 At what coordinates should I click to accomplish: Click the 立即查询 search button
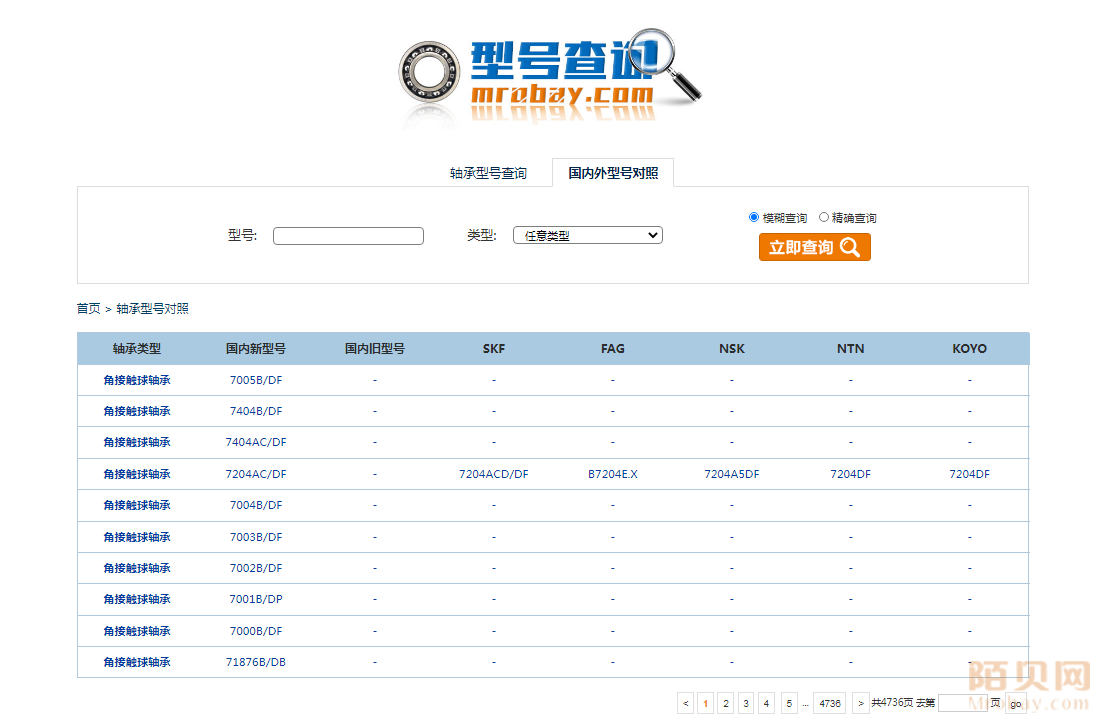point(814,247)
